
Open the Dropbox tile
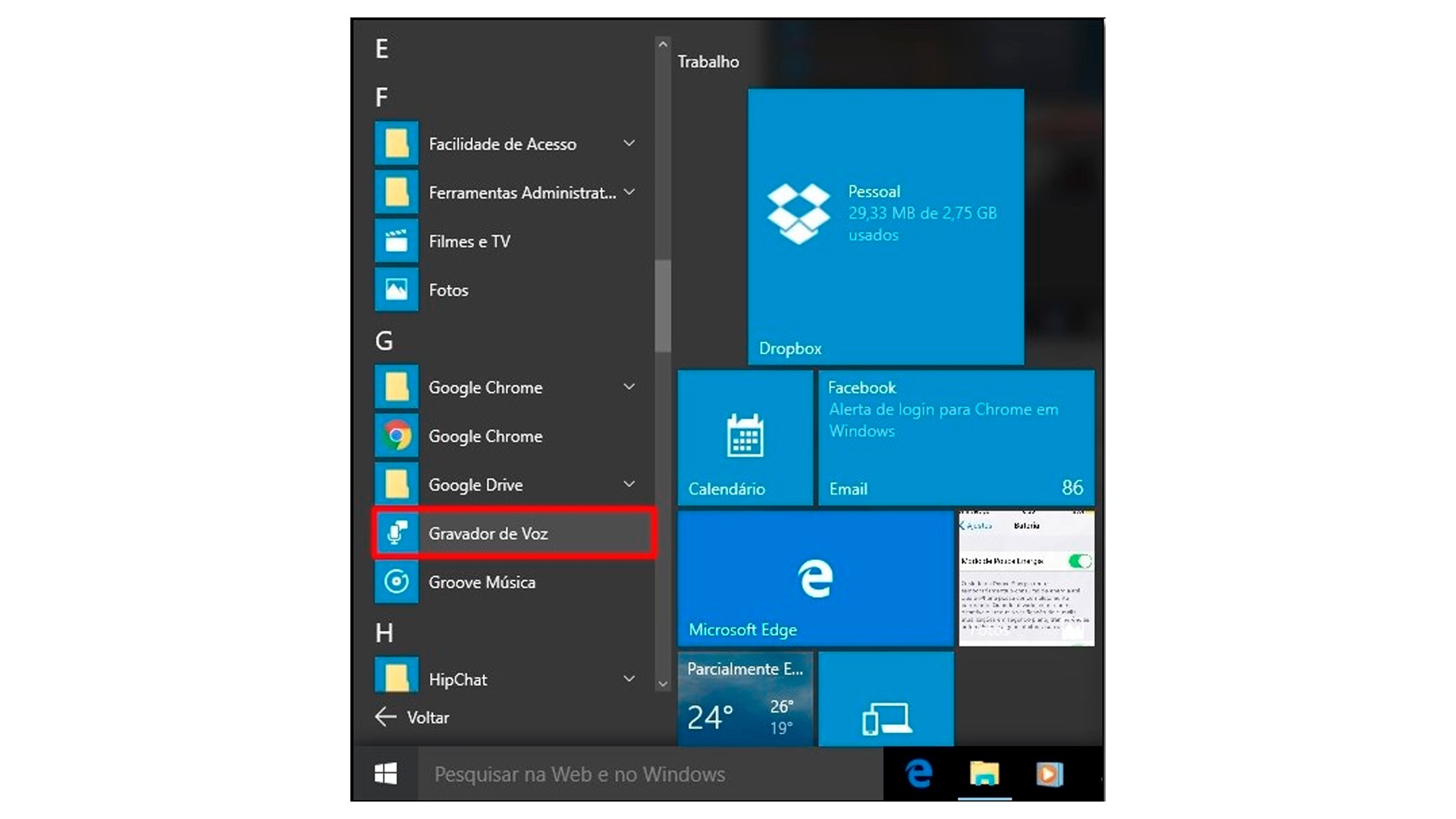tap(886, 227)
